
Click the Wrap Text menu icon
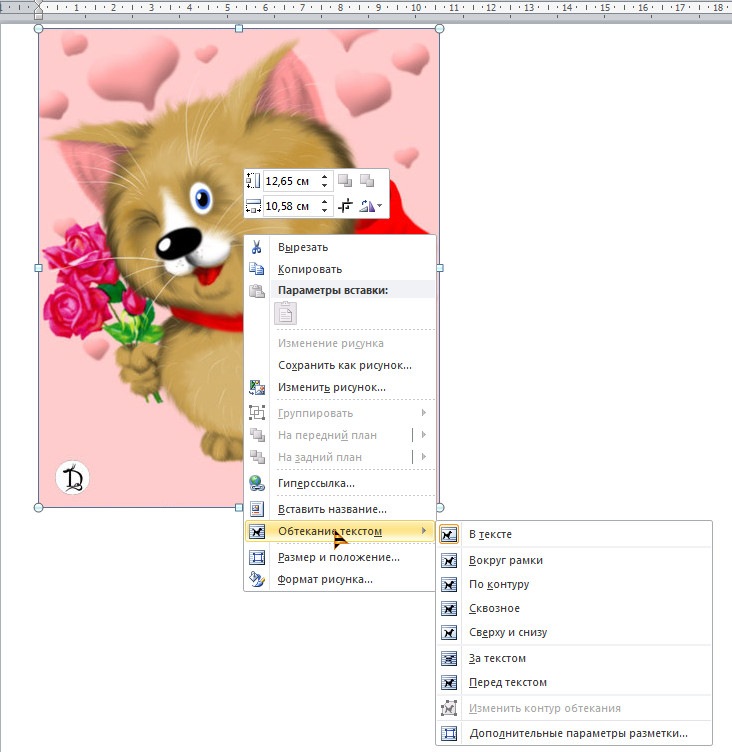[x=257, y=531]
